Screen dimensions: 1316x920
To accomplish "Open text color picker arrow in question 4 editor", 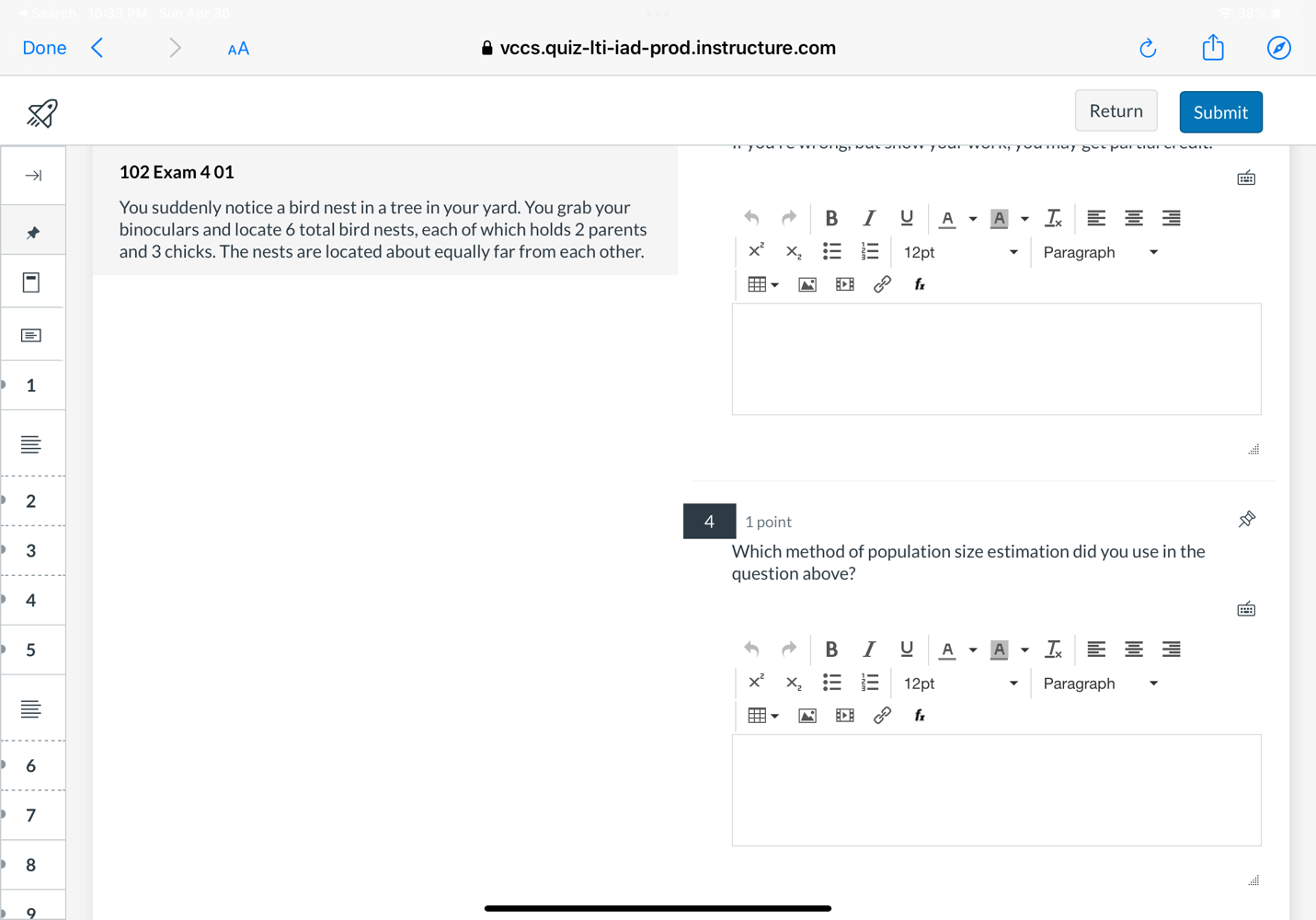I will [973, 650].
